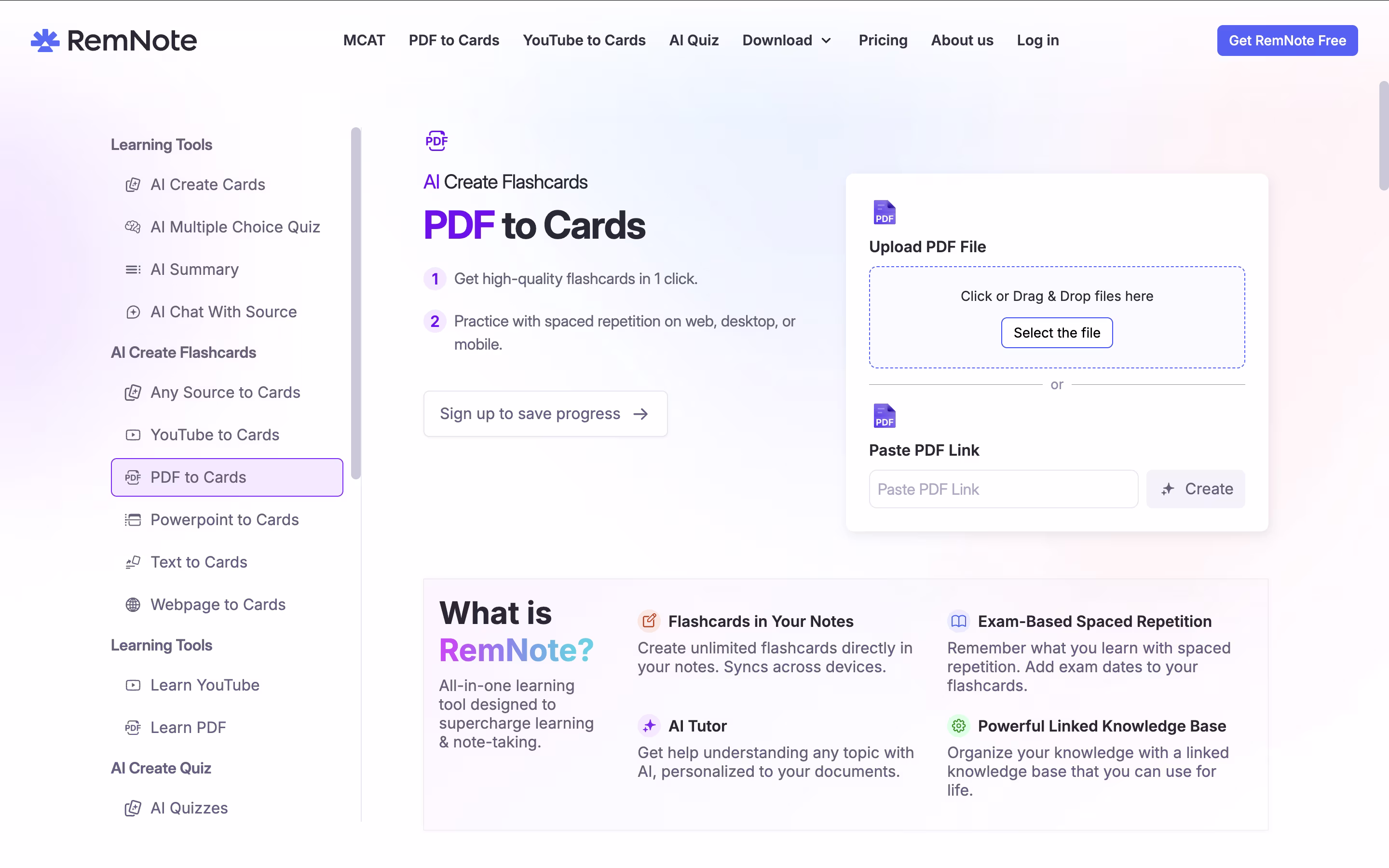Click the Text to Cards sidebar icon

(x=133, y=563)
